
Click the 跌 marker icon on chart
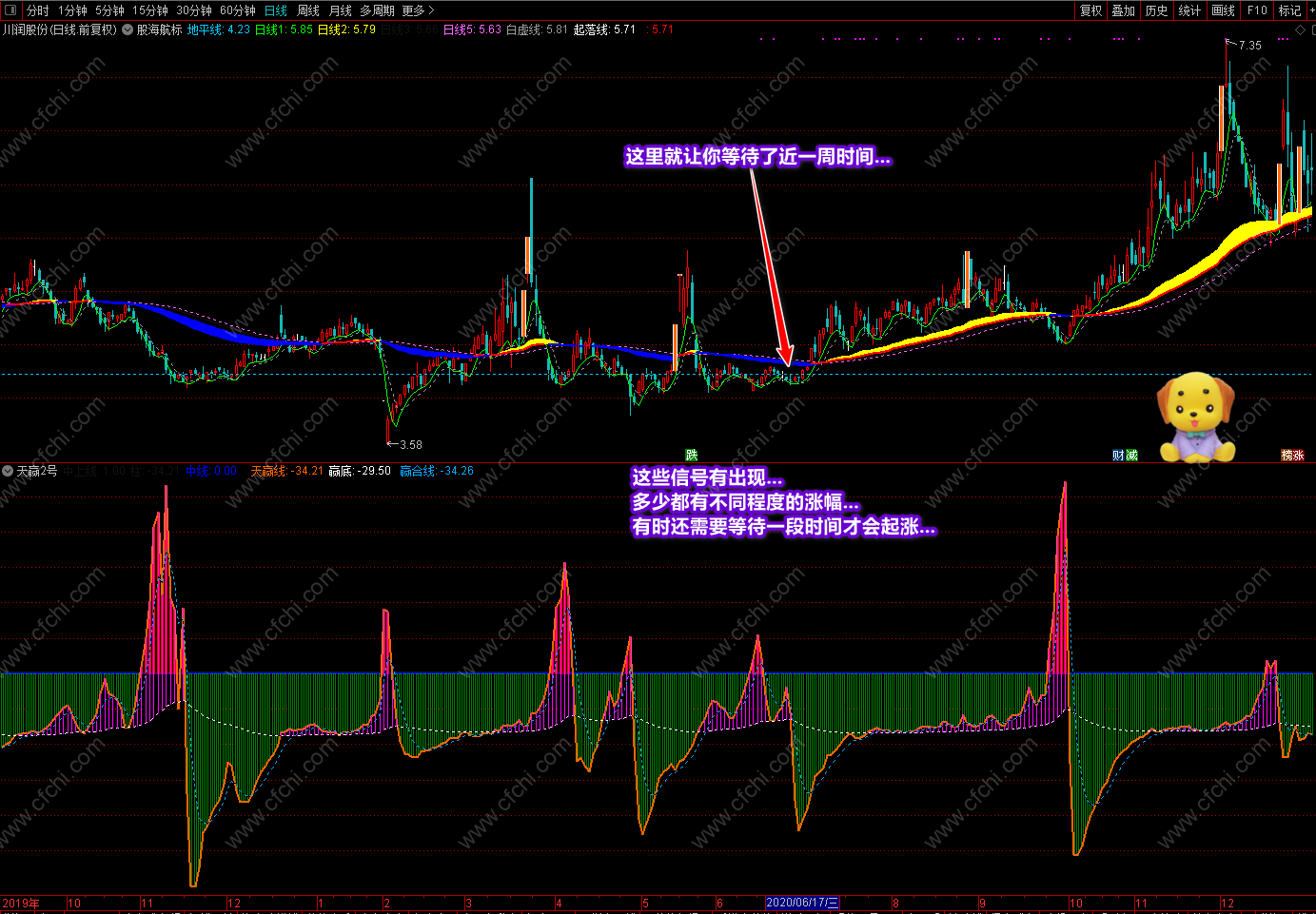(x=692, y=456)
